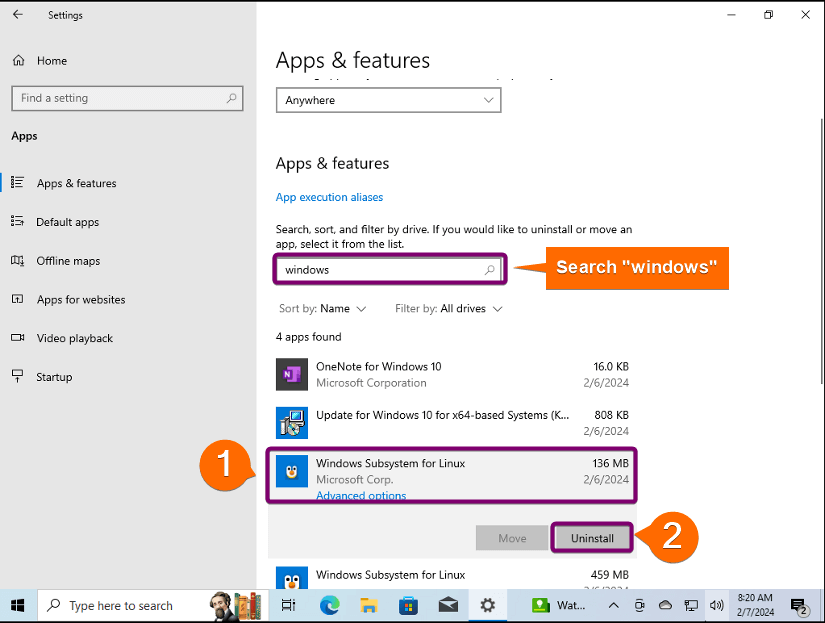Click the network tray icon
Image resolution: width=825 pixels, height=623 pixels.
pyautogui.click(x=691, y=606)
